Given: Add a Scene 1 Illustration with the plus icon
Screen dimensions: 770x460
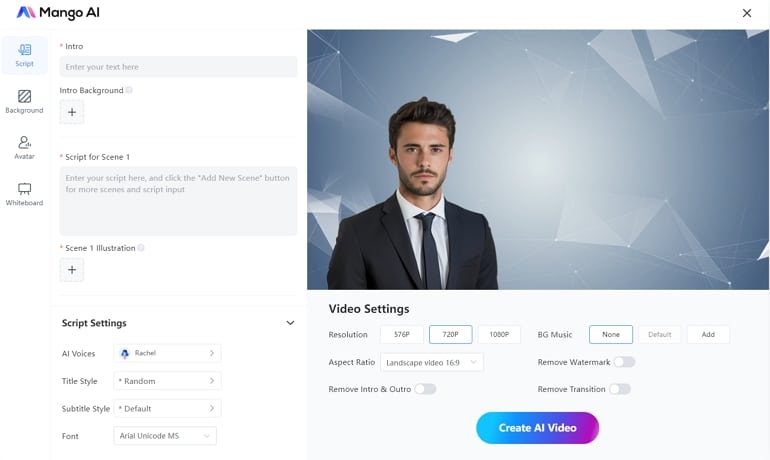Looking at the screenshot, I should 72,269.
